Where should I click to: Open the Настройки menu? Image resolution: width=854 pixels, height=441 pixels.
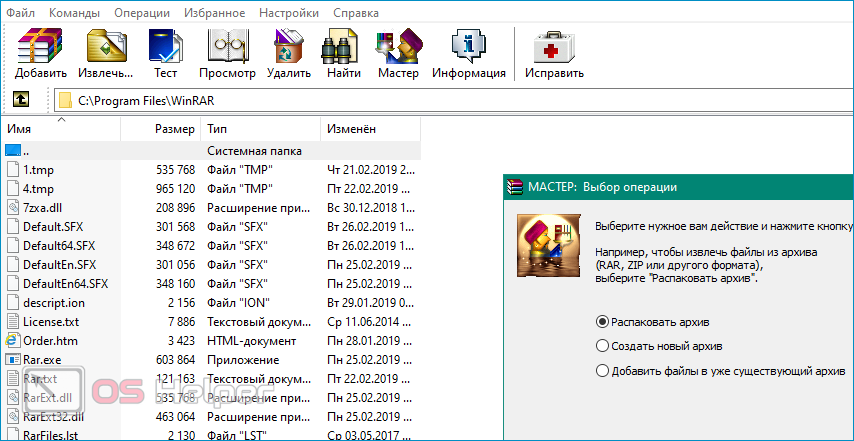(289, 13)
